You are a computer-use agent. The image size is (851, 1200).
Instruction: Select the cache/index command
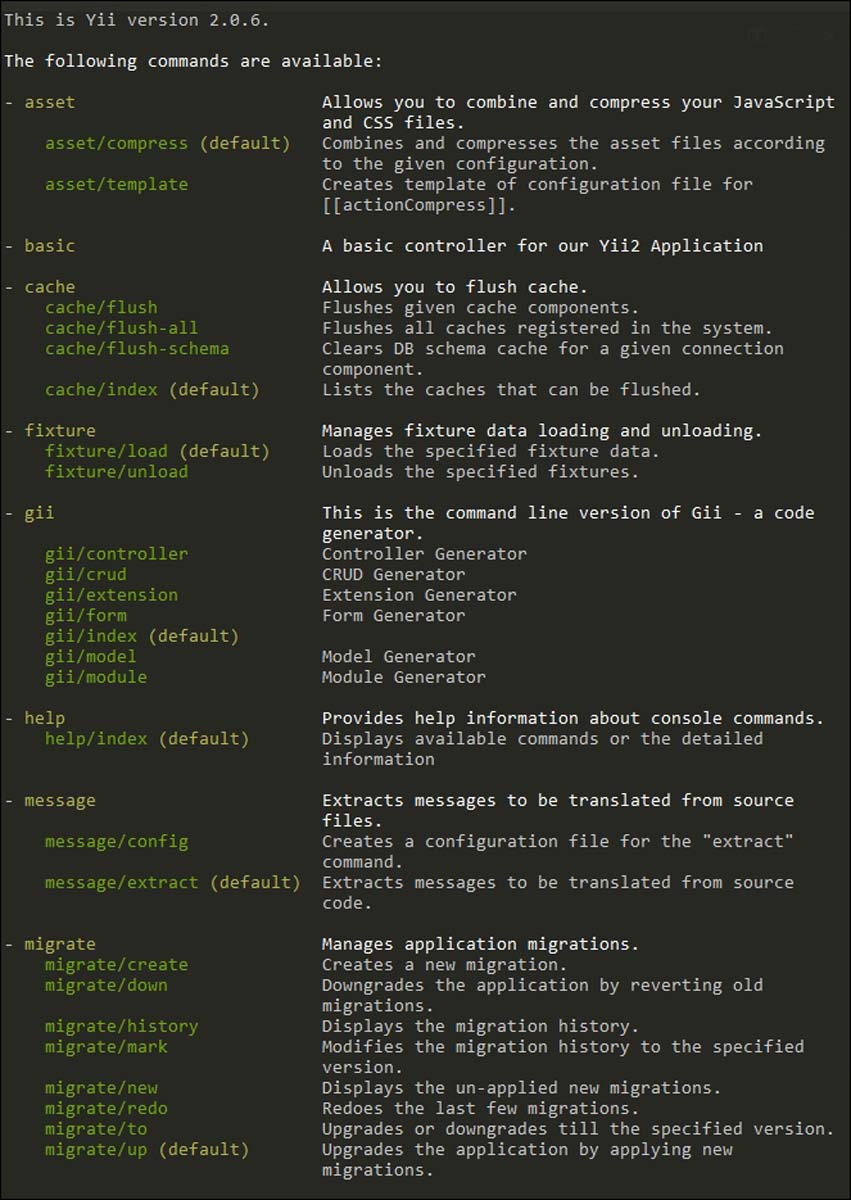coord(101,389)
